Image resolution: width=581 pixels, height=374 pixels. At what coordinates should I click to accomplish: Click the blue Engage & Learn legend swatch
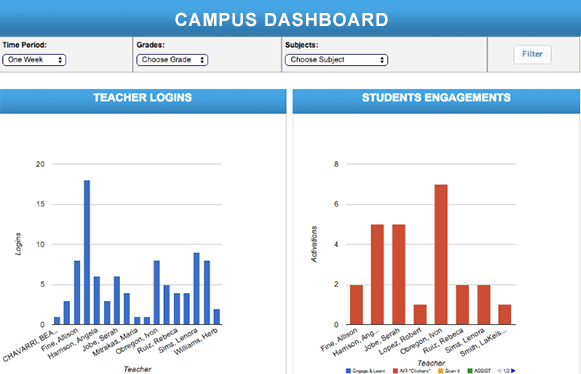click(348, 371)
